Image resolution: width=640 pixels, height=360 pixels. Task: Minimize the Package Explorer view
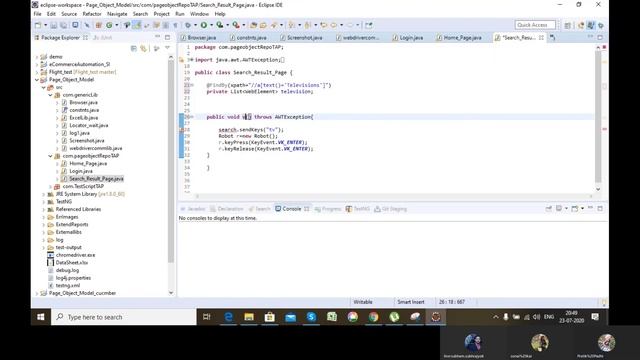158,37
